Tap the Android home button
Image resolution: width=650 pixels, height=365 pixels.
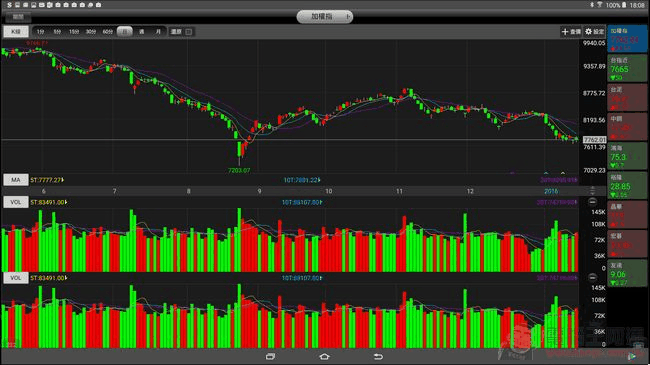pos(325,356)
